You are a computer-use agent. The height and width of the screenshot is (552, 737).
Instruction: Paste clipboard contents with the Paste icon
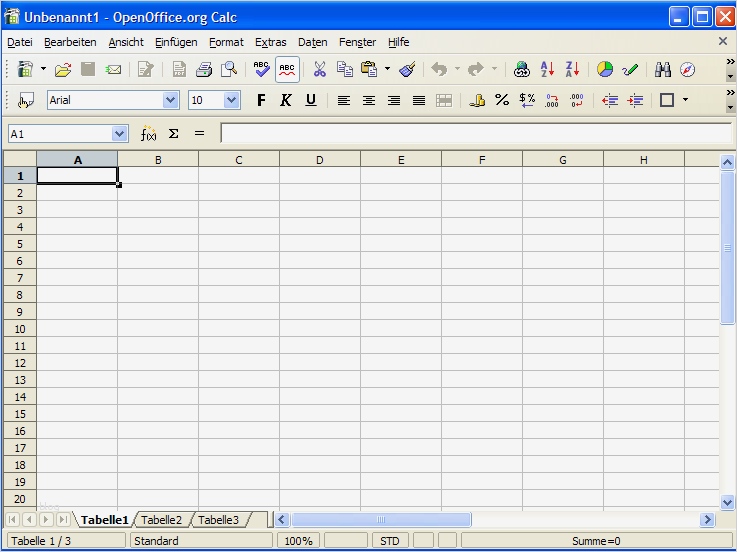coord(369,70)
